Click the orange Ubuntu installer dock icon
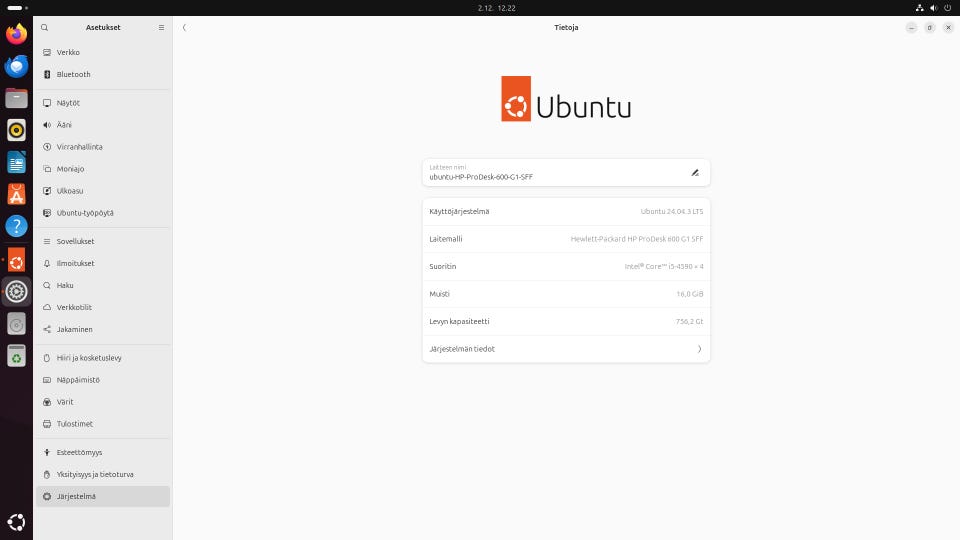This screenshot has height=540, width=960. 17,260
